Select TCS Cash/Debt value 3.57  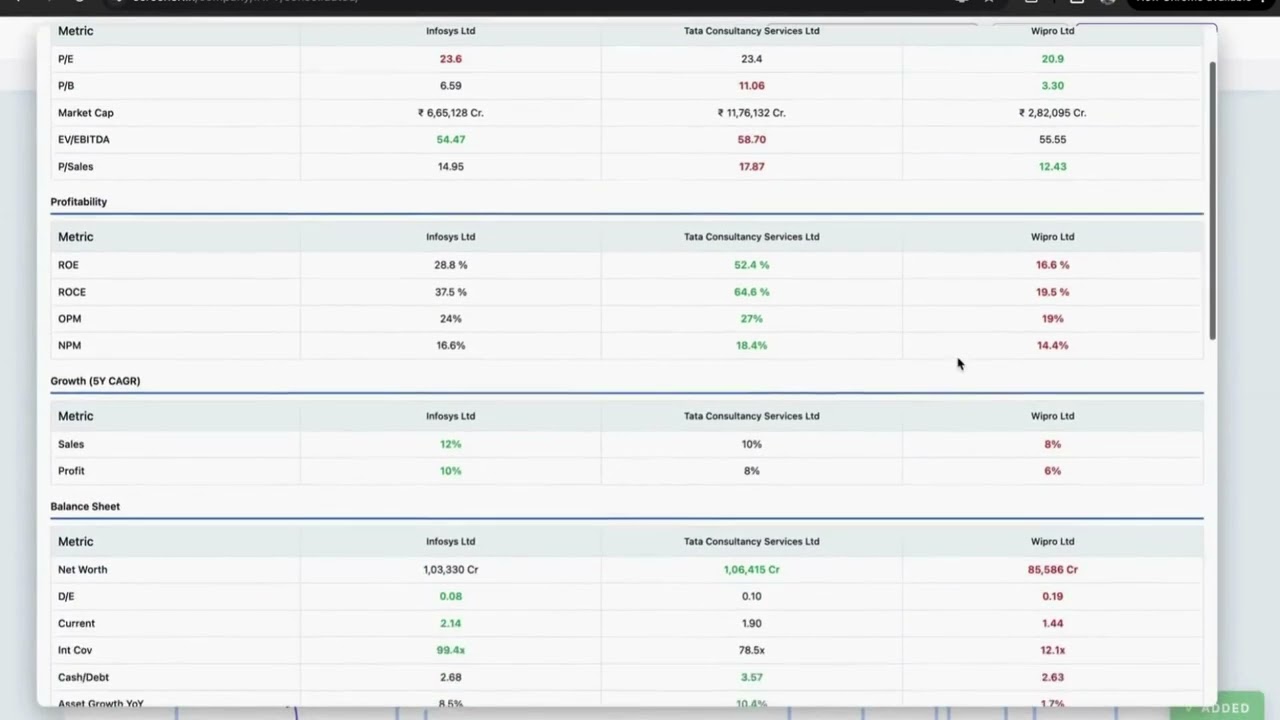(752, 678)
